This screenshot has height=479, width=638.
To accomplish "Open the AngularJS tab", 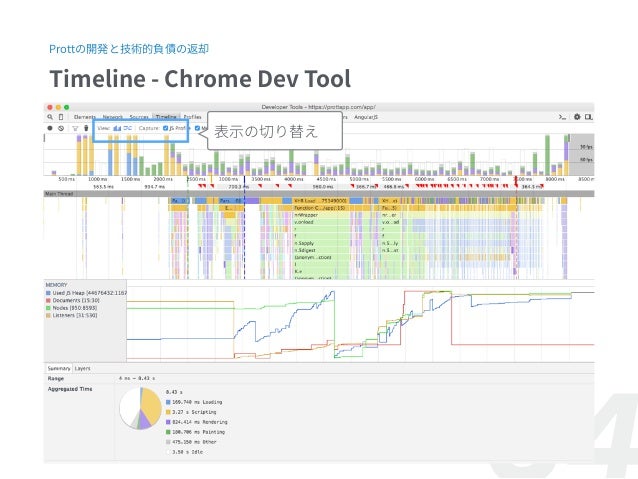I will coord(366,117).
